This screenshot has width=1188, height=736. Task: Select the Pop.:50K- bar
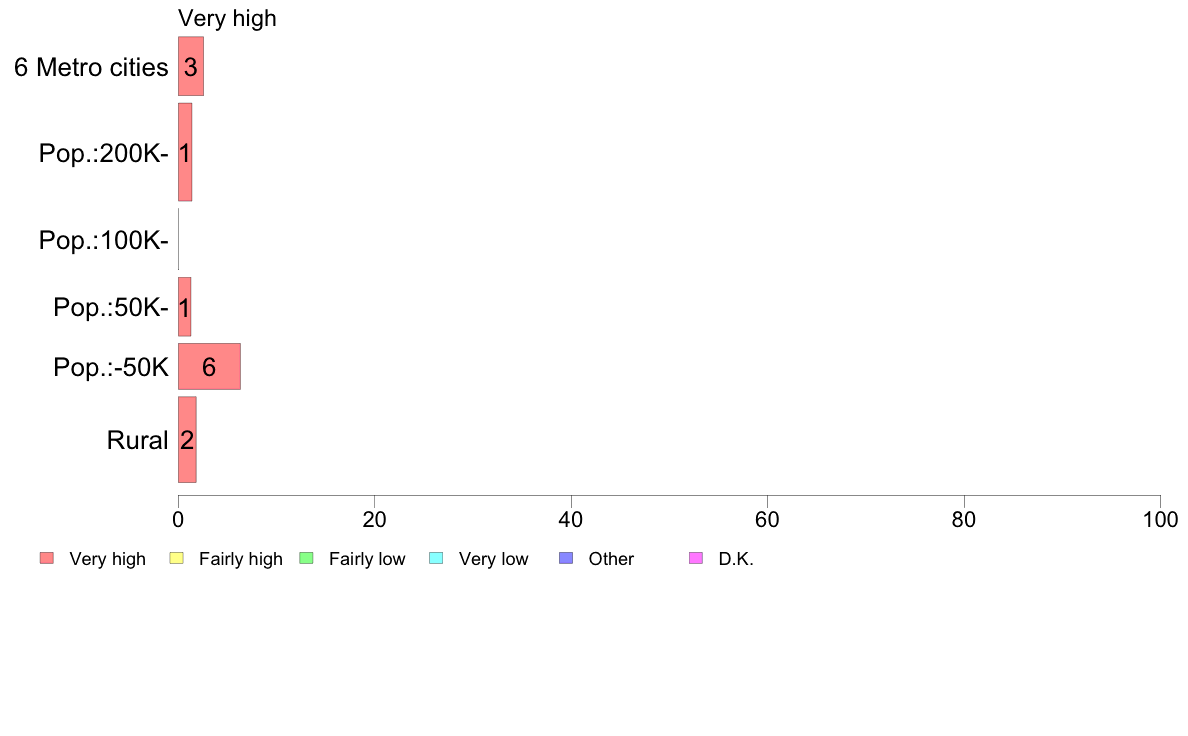coord(184,307)
